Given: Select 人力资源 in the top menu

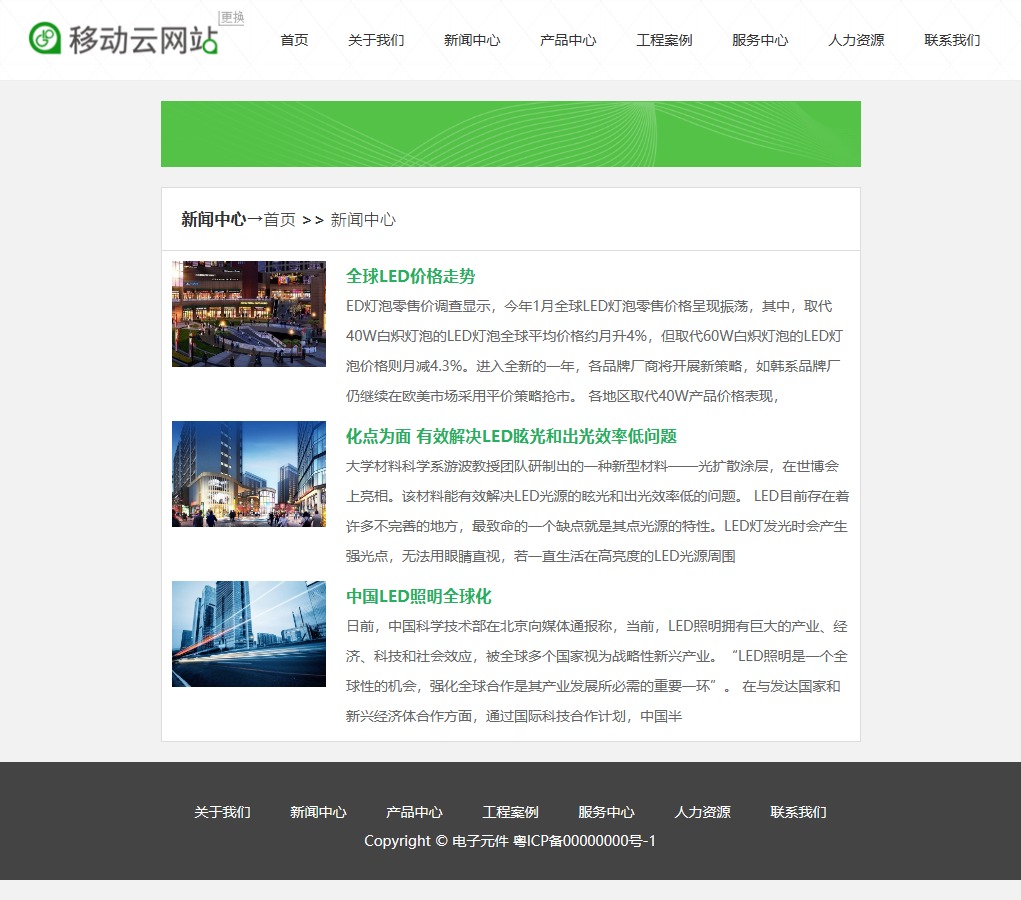Looking at the screenshot, I should point(856,40).
